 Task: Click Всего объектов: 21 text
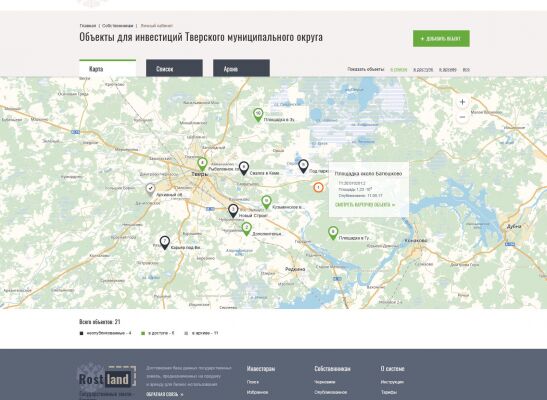point(100,322)
